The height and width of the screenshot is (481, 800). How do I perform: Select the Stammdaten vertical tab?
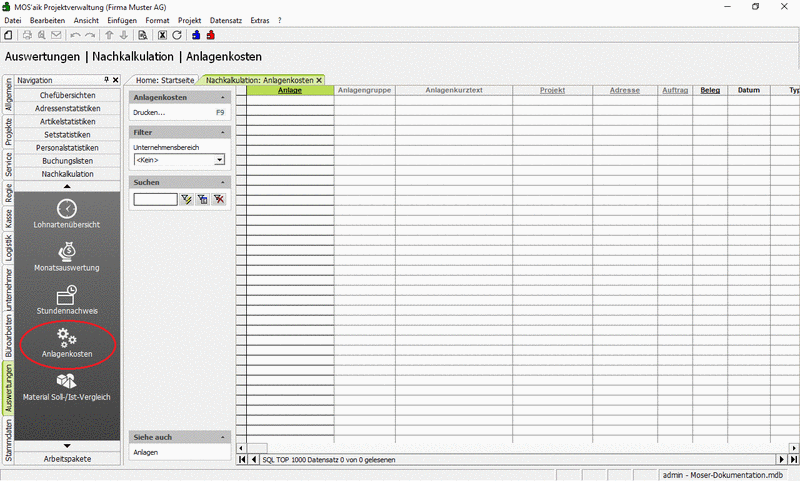pyautogui.click(x=8, y=441)
